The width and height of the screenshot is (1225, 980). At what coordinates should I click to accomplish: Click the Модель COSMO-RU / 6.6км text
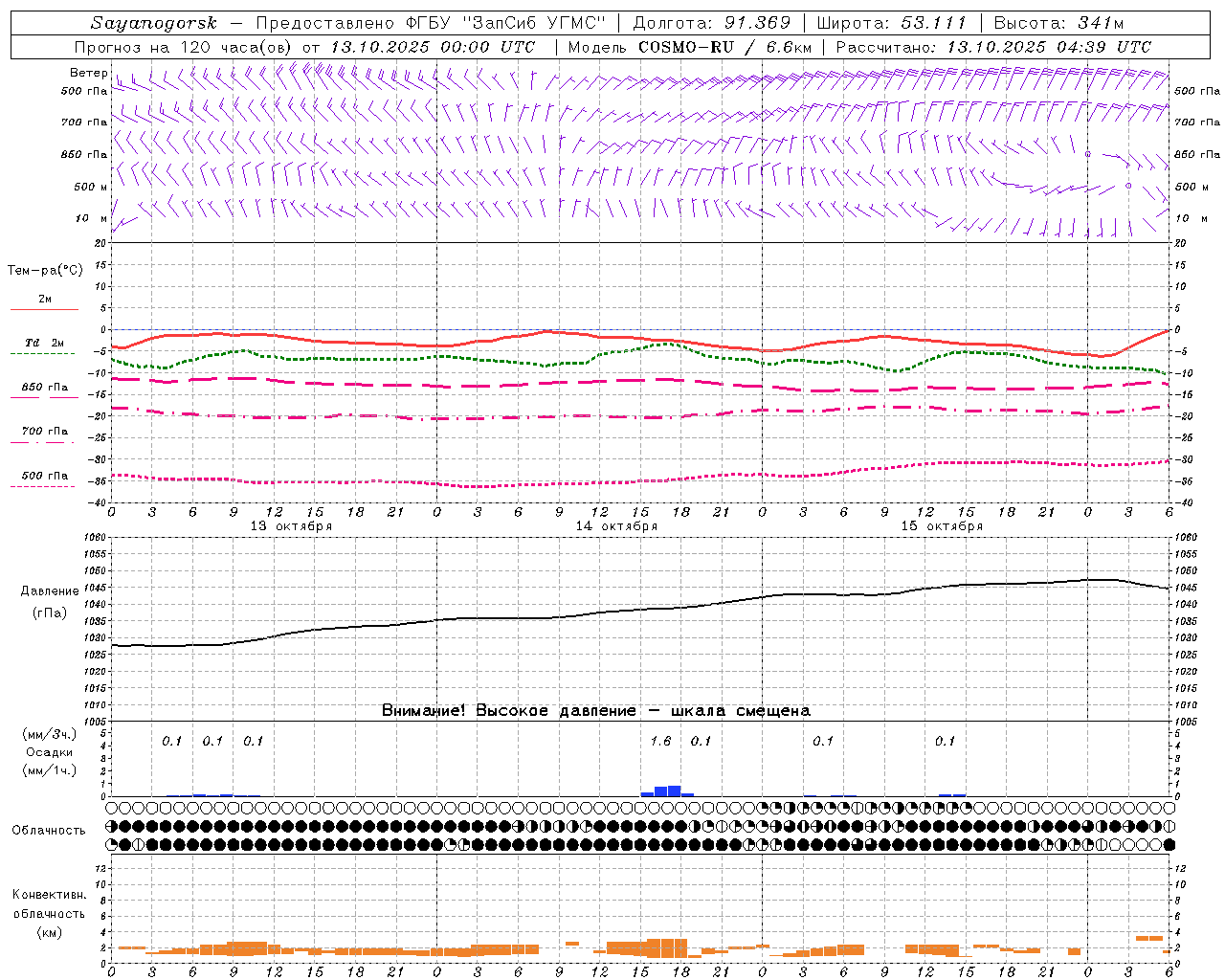[690, 47]
